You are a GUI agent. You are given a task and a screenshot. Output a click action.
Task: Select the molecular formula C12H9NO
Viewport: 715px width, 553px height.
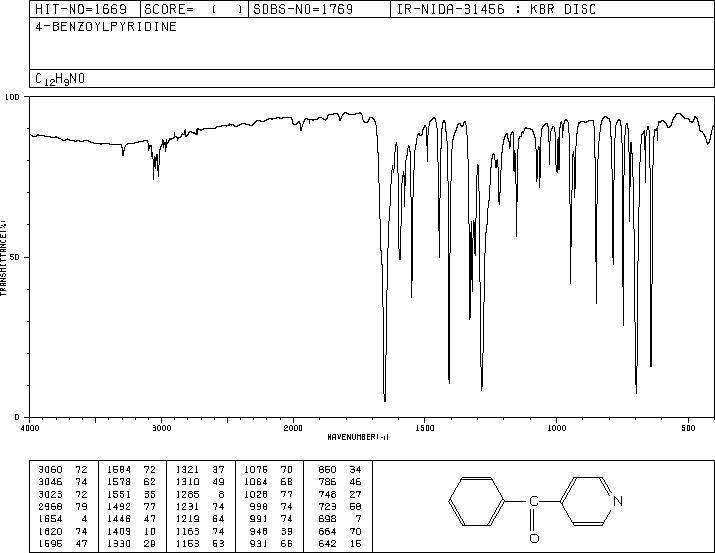point(60,79)
